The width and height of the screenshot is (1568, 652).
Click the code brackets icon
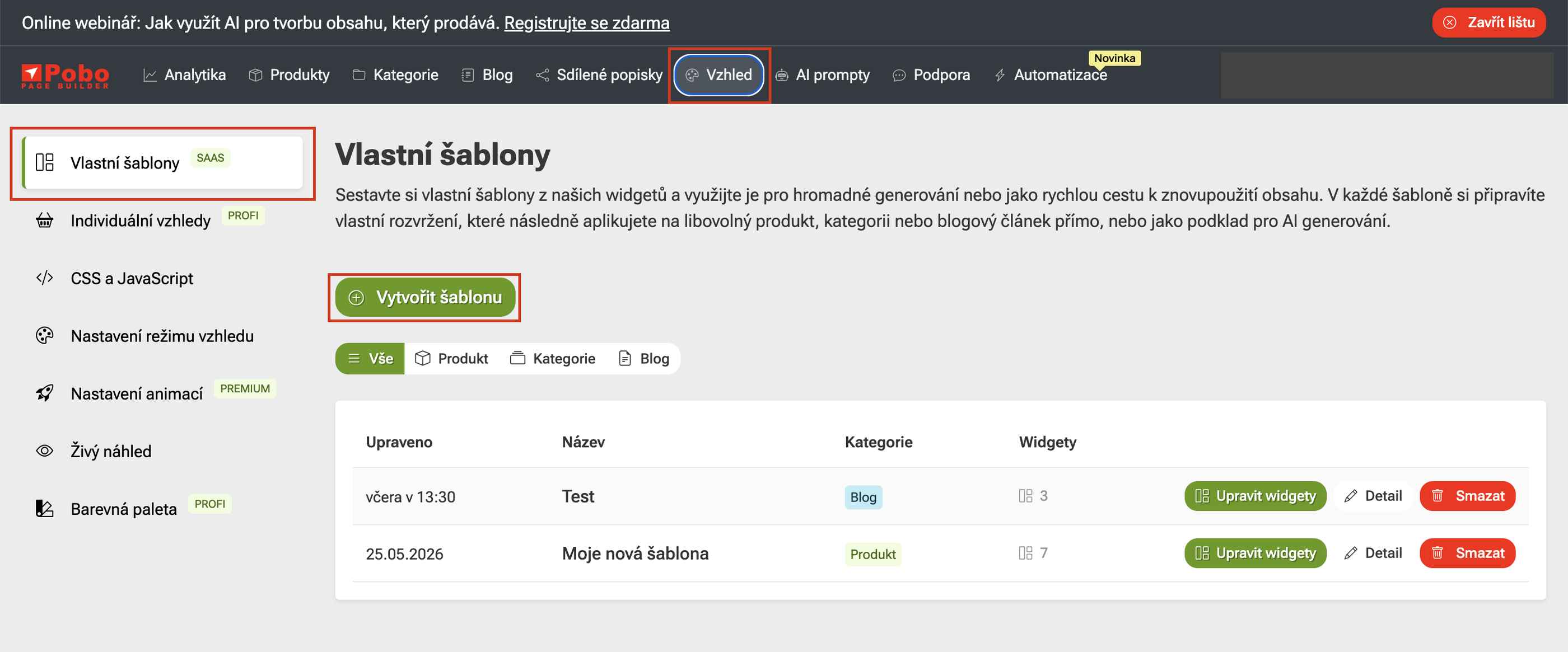[44, 278]
